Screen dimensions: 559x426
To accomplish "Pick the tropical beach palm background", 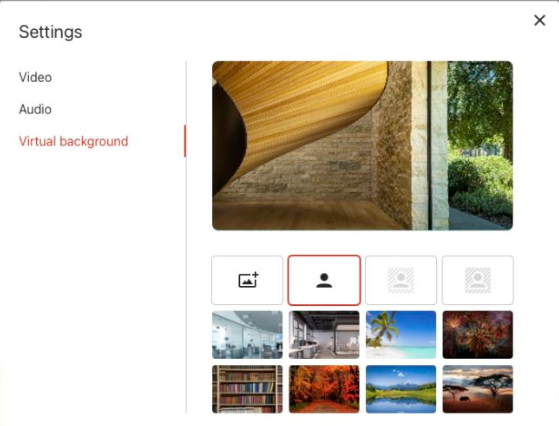I will coord(401,335).
